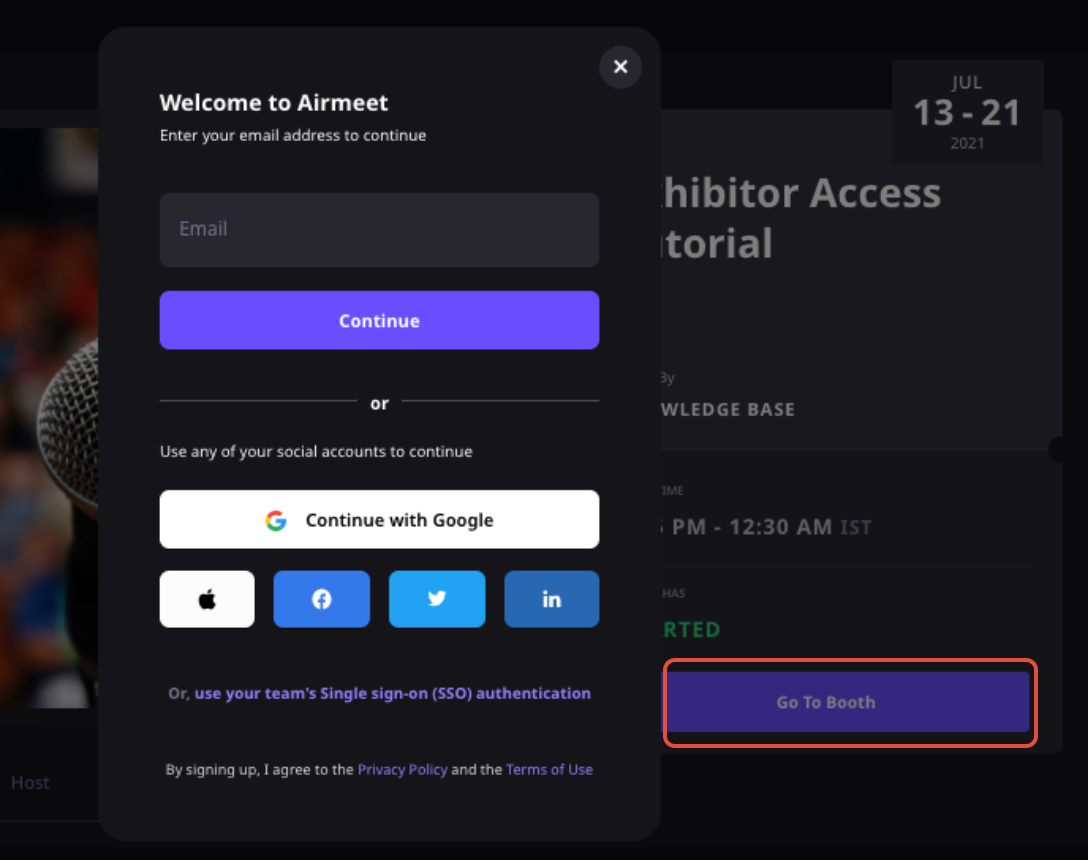Close the Welcome to Airmeet dialog
Screen dimensions: 1088x860
tap(620, 67)
